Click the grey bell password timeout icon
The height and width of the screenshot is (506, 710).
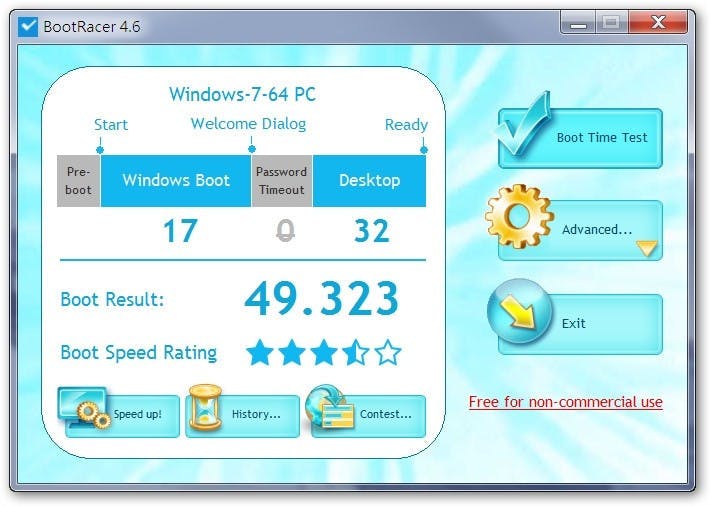click(286, 231)
